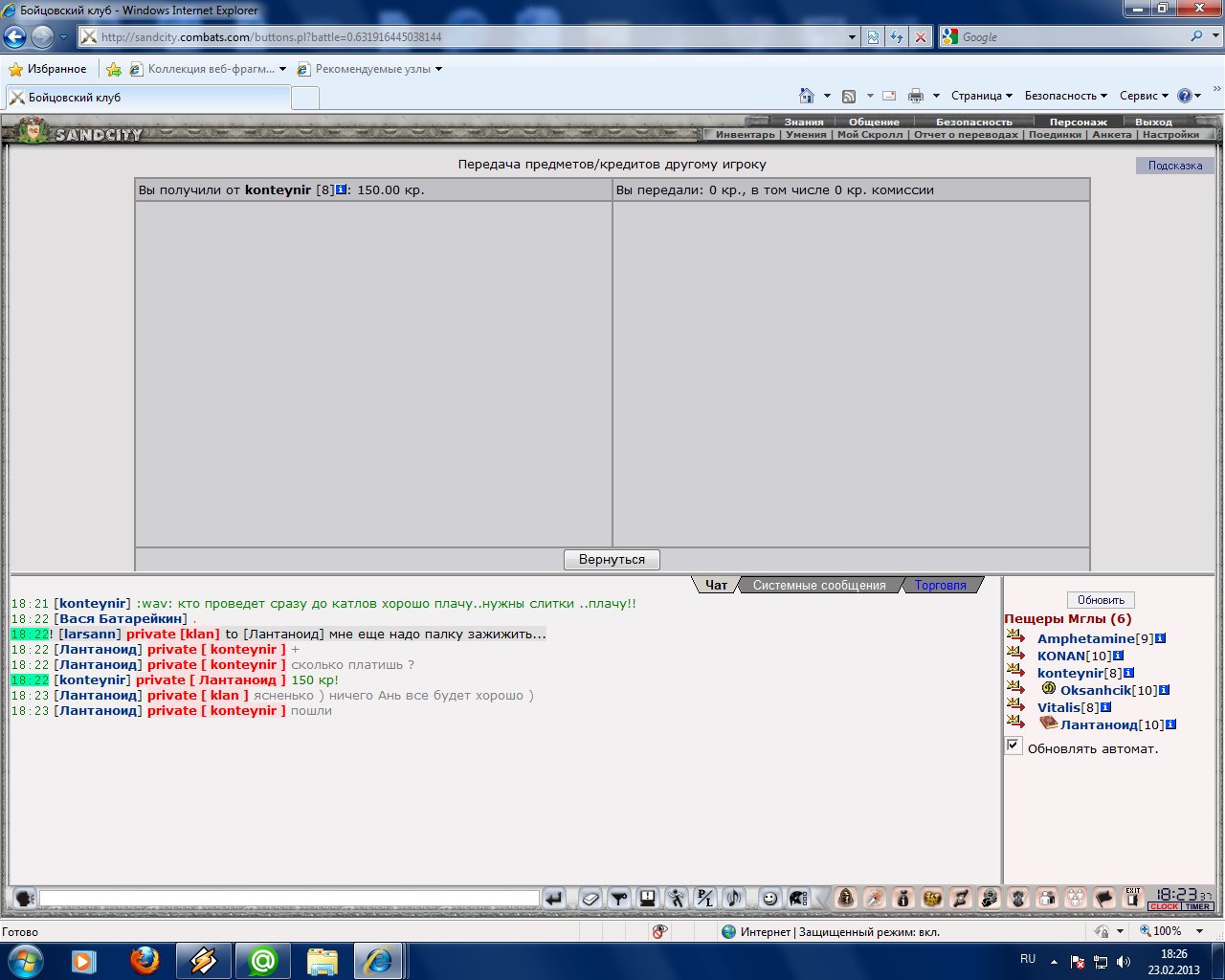Open Firefox from the Windows taskbar

(x=145, y=960)
